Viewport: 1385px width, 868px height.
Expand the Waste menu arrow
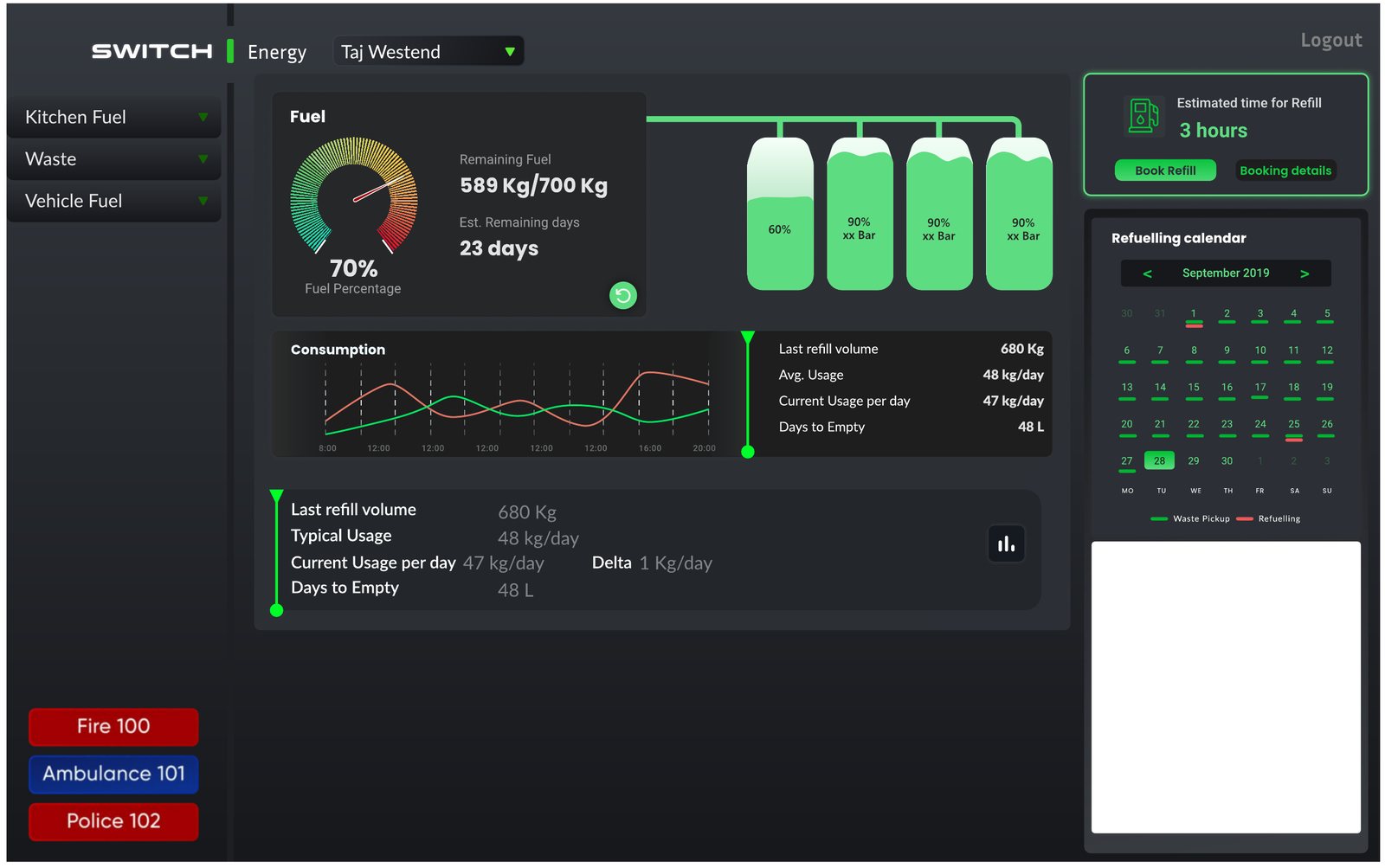point(203,159)
